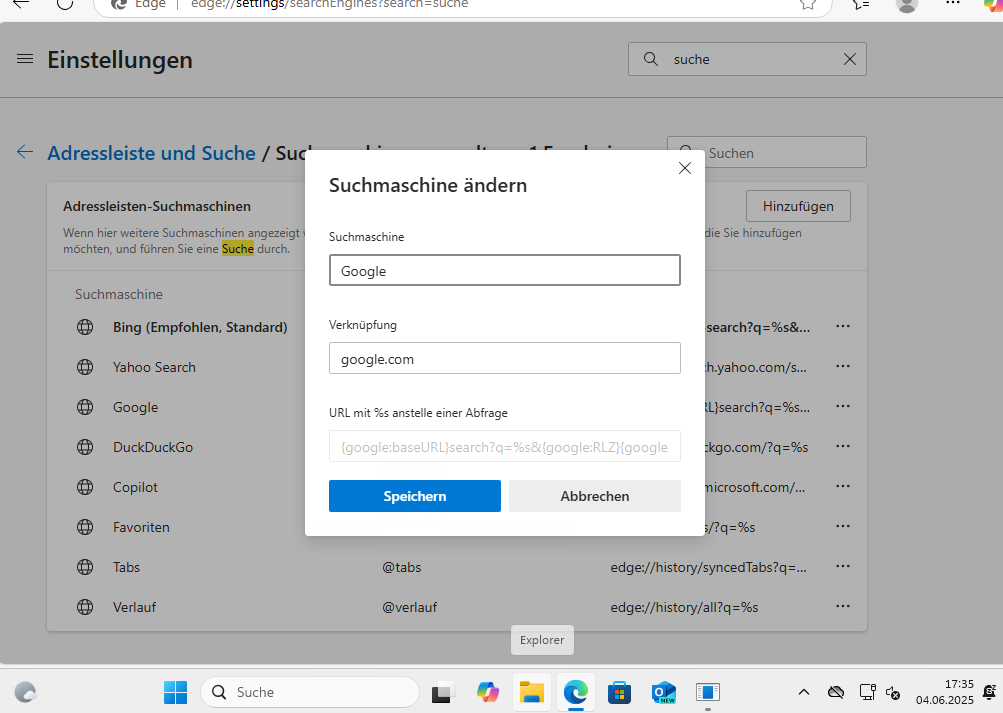The width and height of the screenshot is (1003, 713).
Task: Click the magnifier icon in settings search
Action: tap(651, 59)
